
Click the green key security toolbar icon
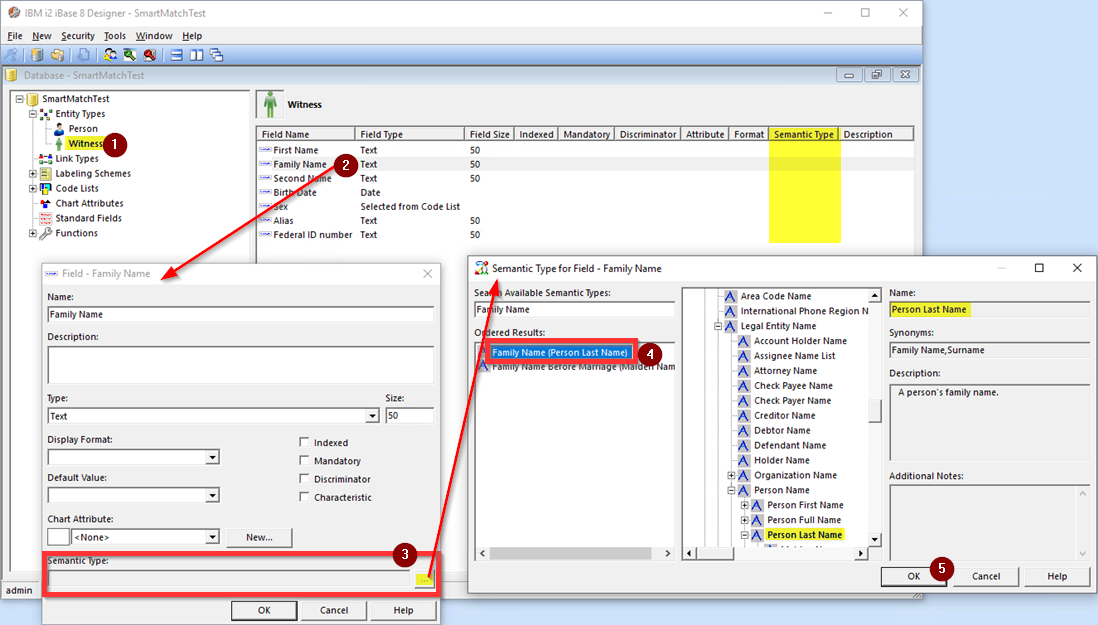[130, 55]
